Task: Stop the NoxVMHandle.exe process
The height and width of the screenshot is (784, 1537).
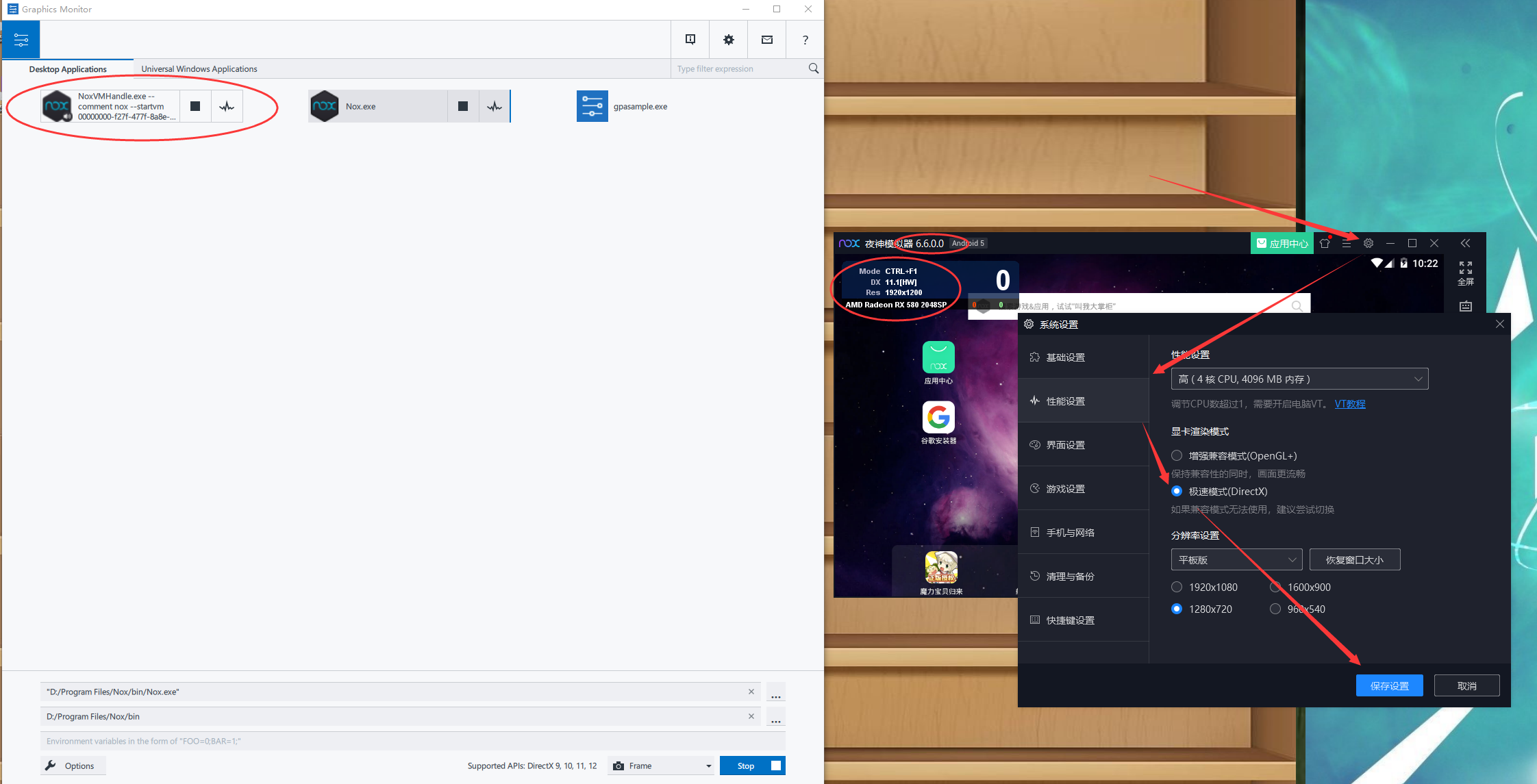Action: coord(195,106)
